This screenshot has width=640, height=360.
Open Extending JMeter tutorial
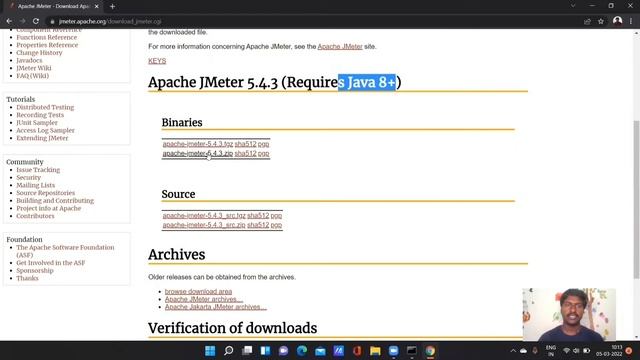(x=42, y=138)
